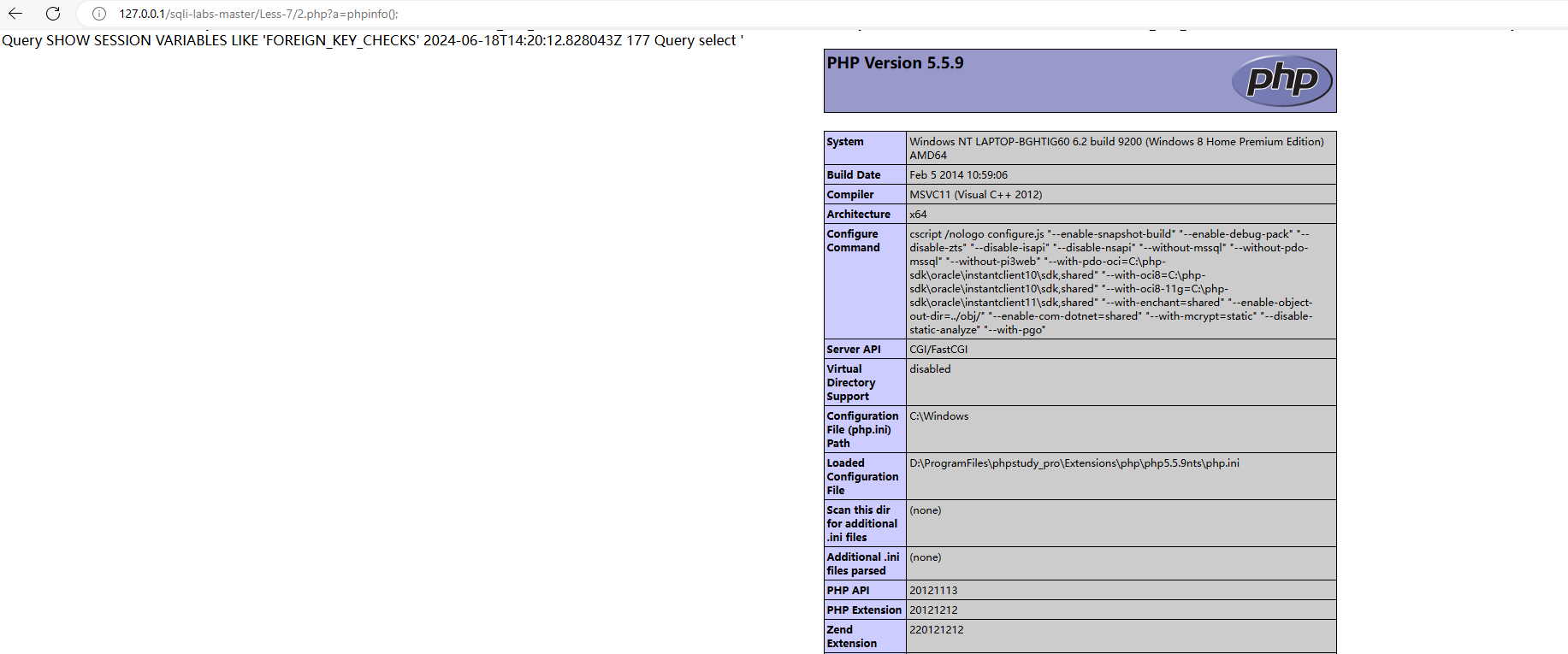The width and height of the screenshot is (1568, 654).
Task: Select the 'Zend Extension' row label
Action: pyautogui.click(x=852, y=637)
